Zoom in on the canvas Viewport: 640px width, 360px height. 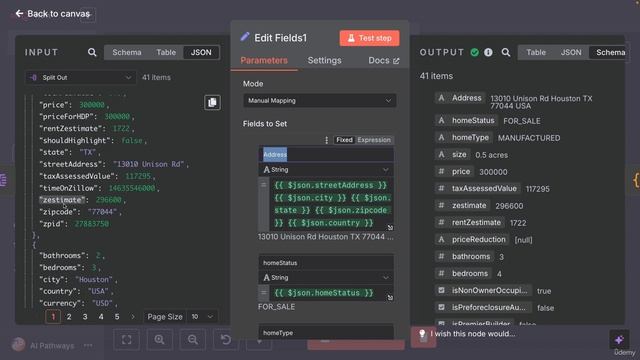click(x=160, y=340)
